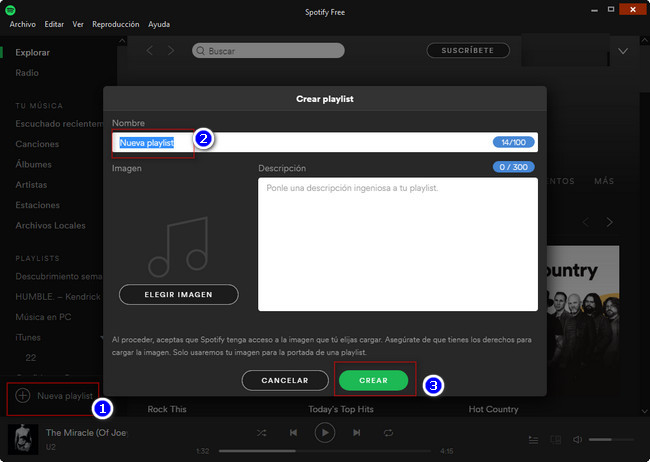Click the Nueva playlist sidebar label
Viewport: 650px width, 462px height.
65,396
